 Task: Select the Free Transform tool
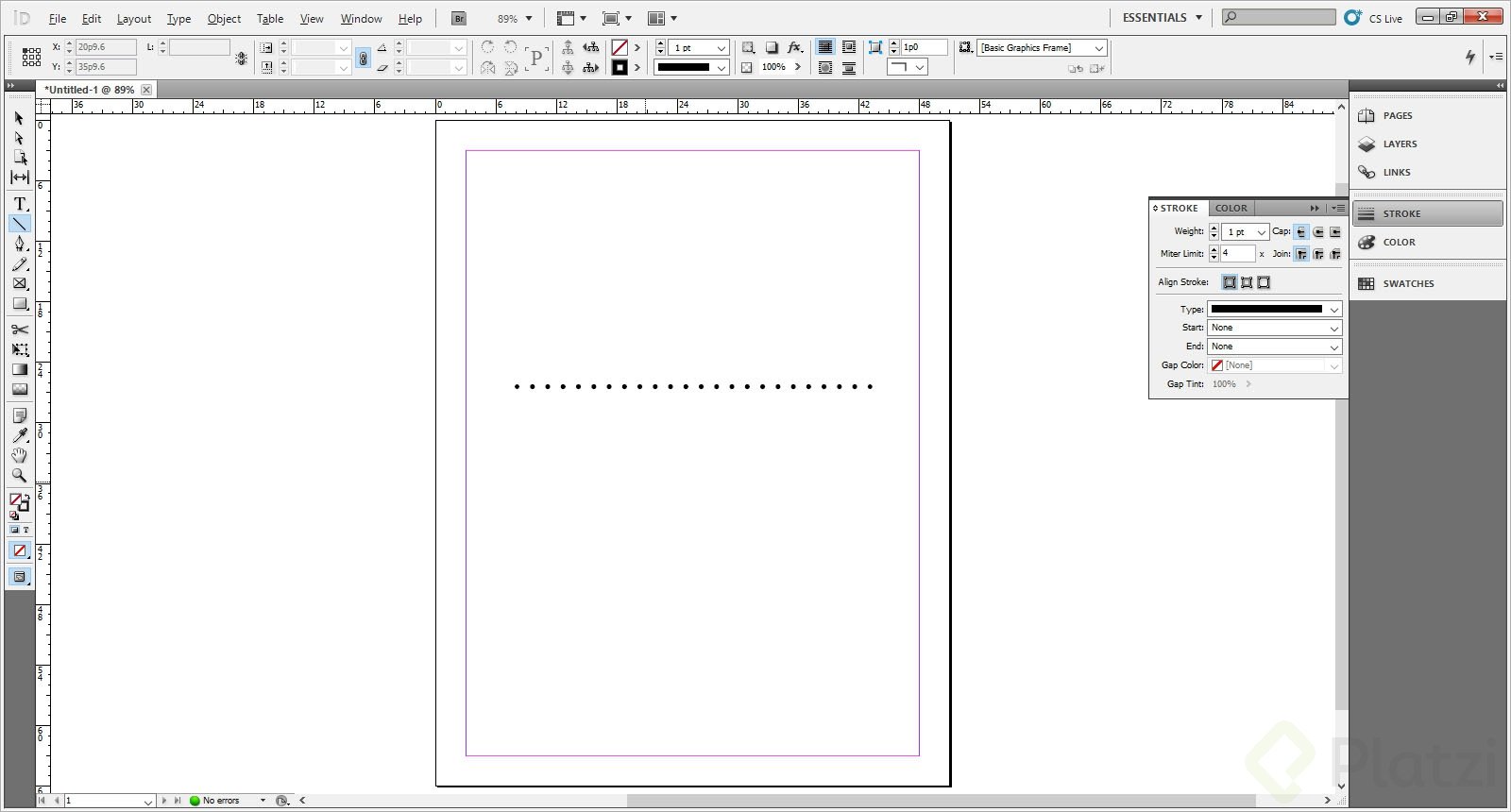[19, 349]
